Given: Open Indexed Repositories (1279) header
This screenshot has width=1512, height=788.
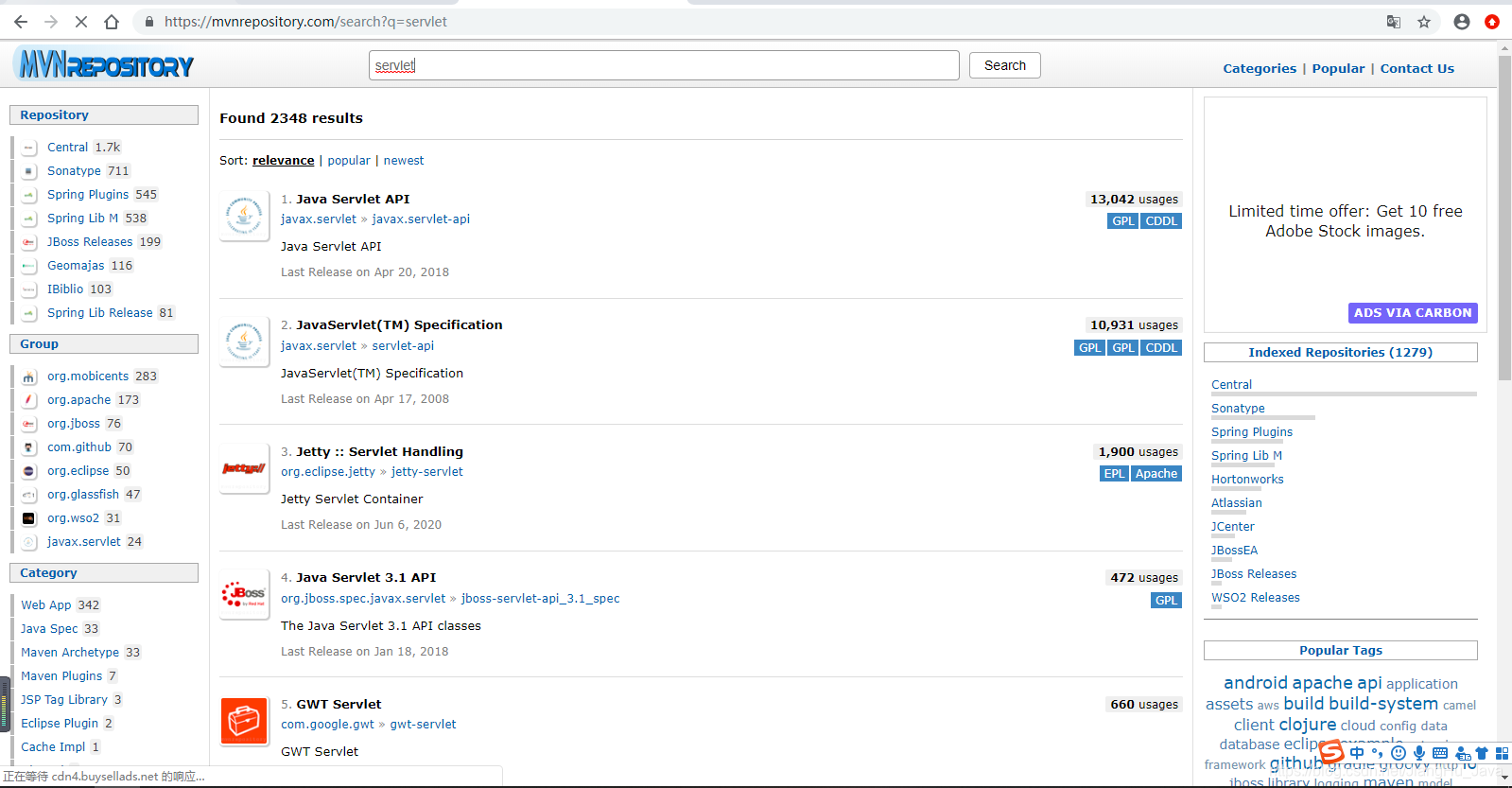Looking at the screenshot, I should pos(1340,353).
